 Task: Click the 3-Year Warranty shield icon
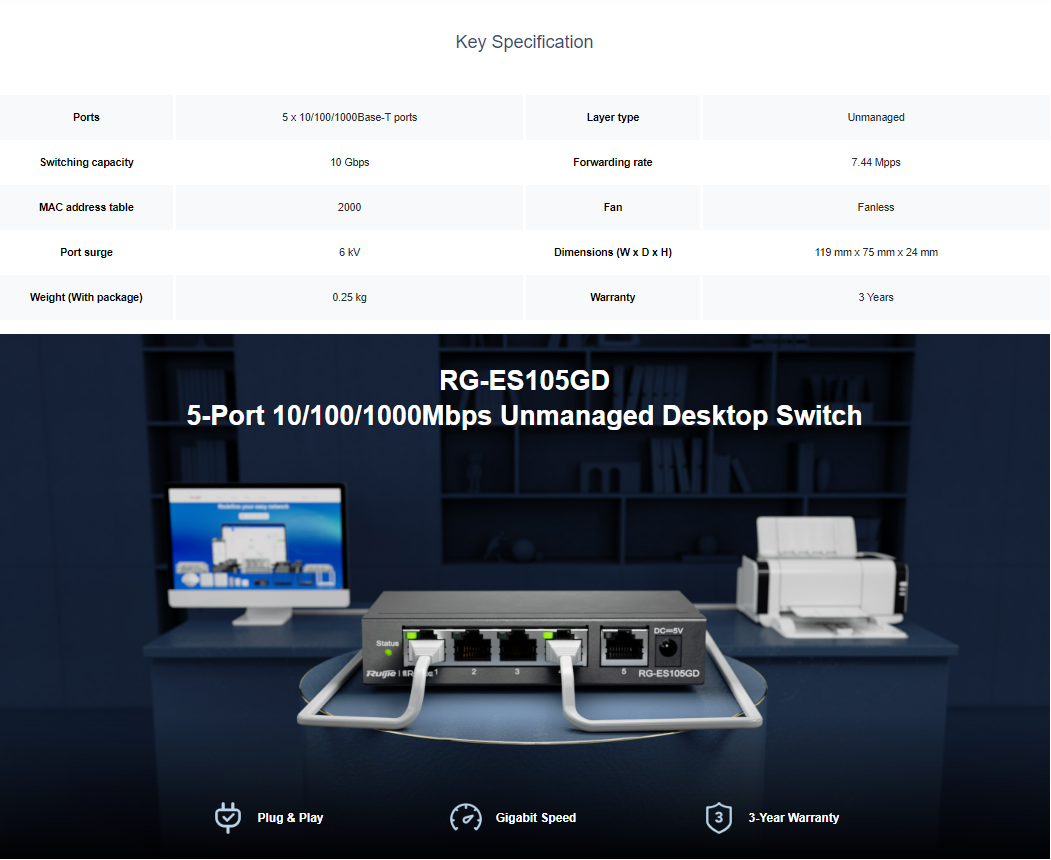pos(719,818)
